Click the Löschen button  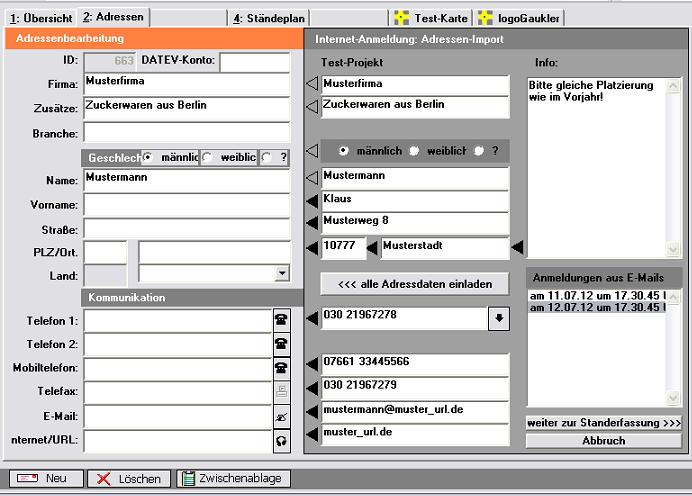coord(129,478)
